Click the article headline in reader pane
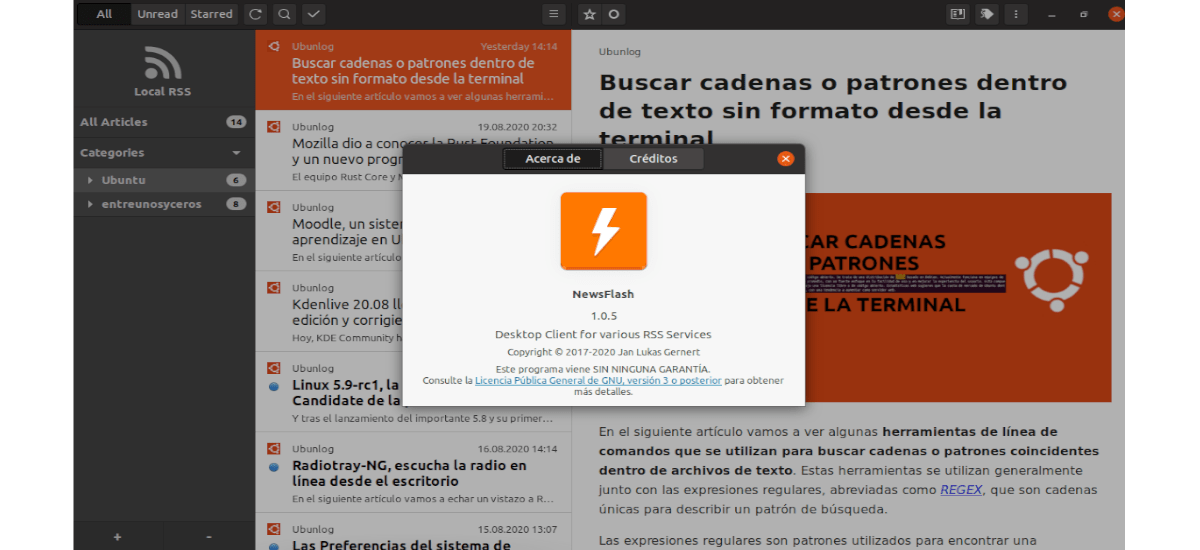 (833, 110)
